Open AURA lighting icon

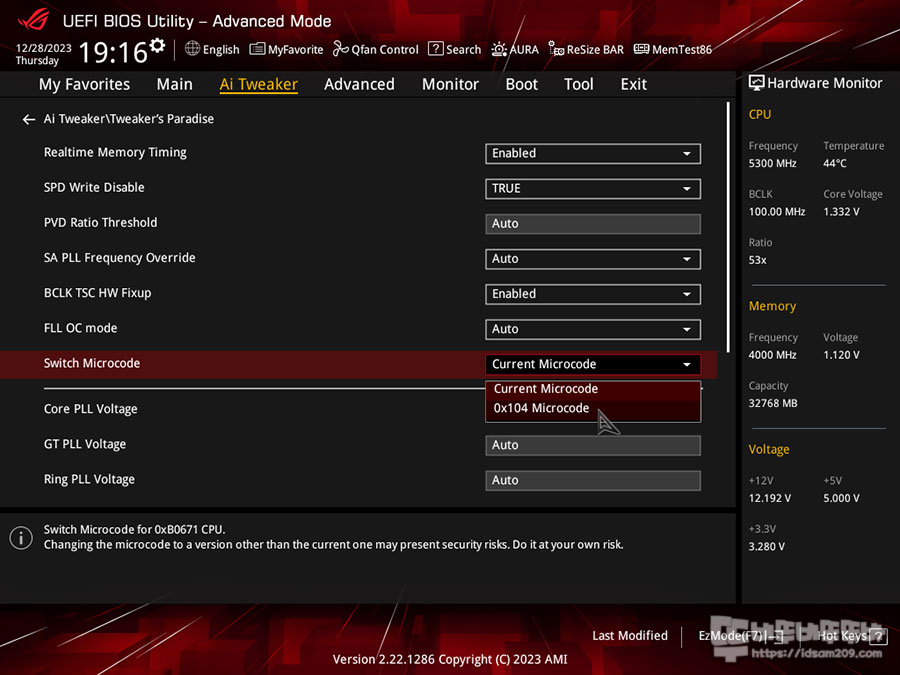[x=499, y=49]
